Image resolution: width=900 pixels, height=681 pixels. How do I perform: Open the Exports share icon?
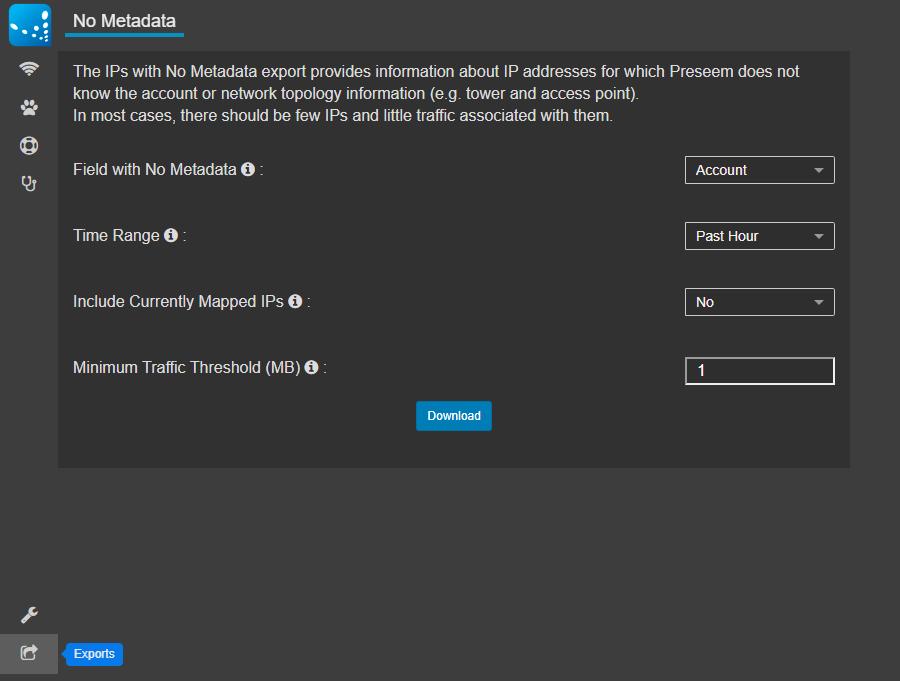(29, 653)
